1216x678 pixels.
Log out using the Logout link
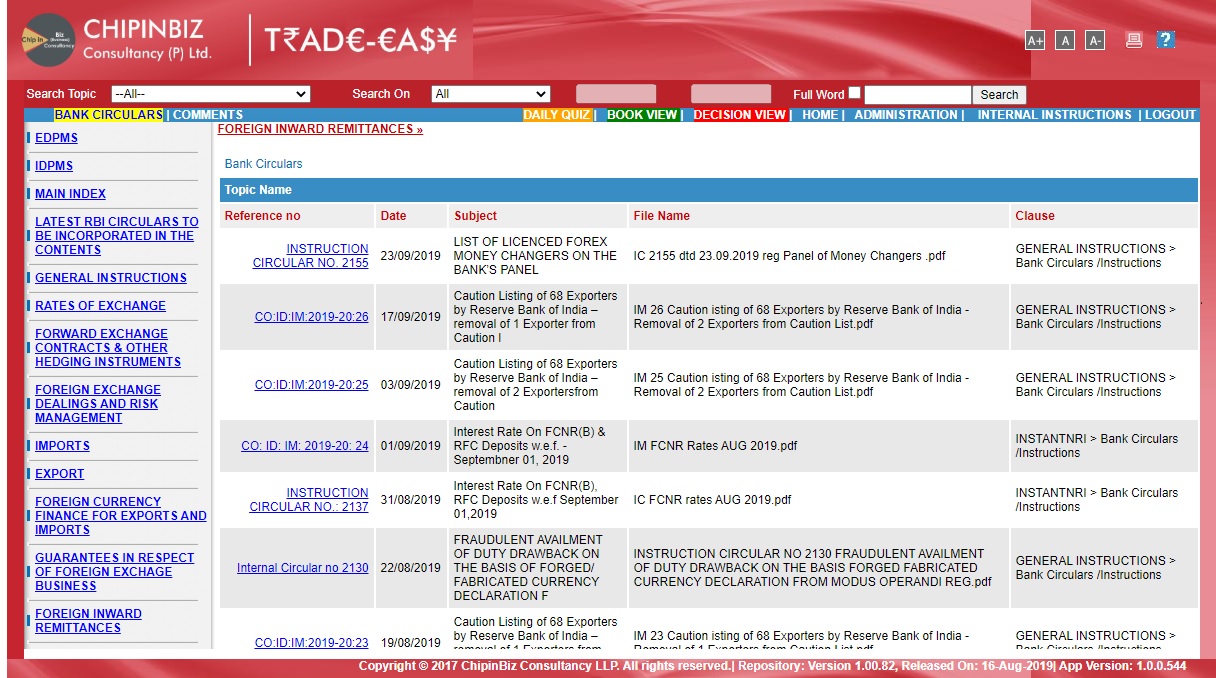tap(1170, 115)
